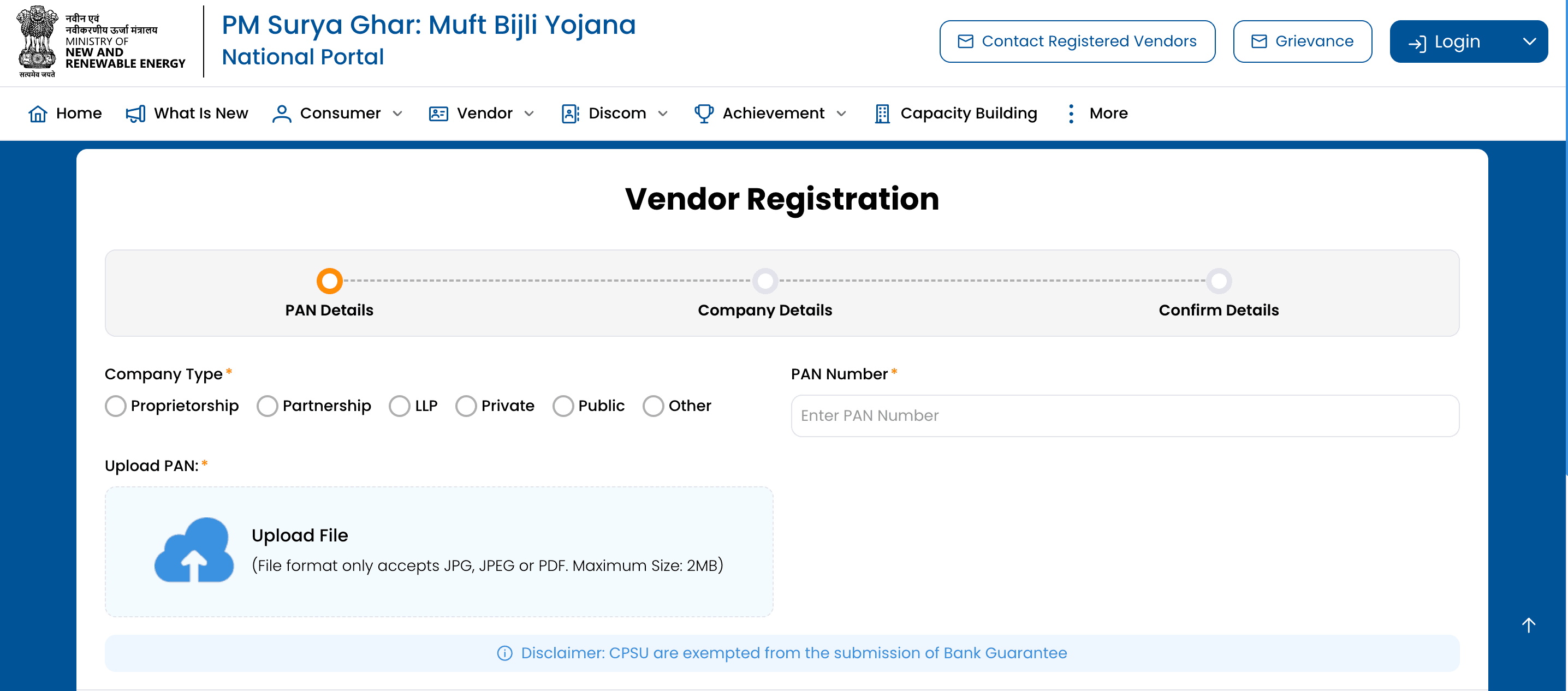Image resolution: width=1568 pixels, height=691 pixels.
Task: Click Contact Registered Vendors button
Action: coord(1077,41)
